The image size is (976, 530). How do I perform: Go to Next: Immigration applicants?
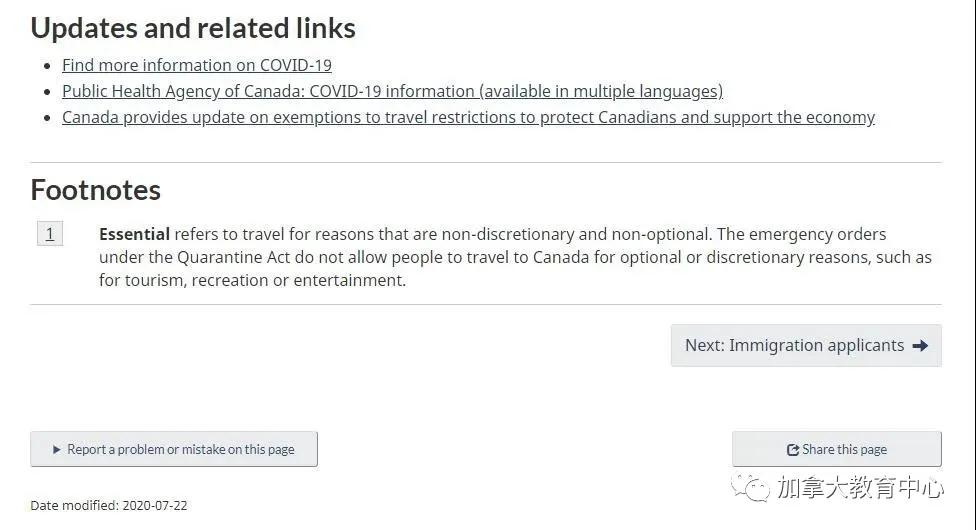[x=806, y=346]
